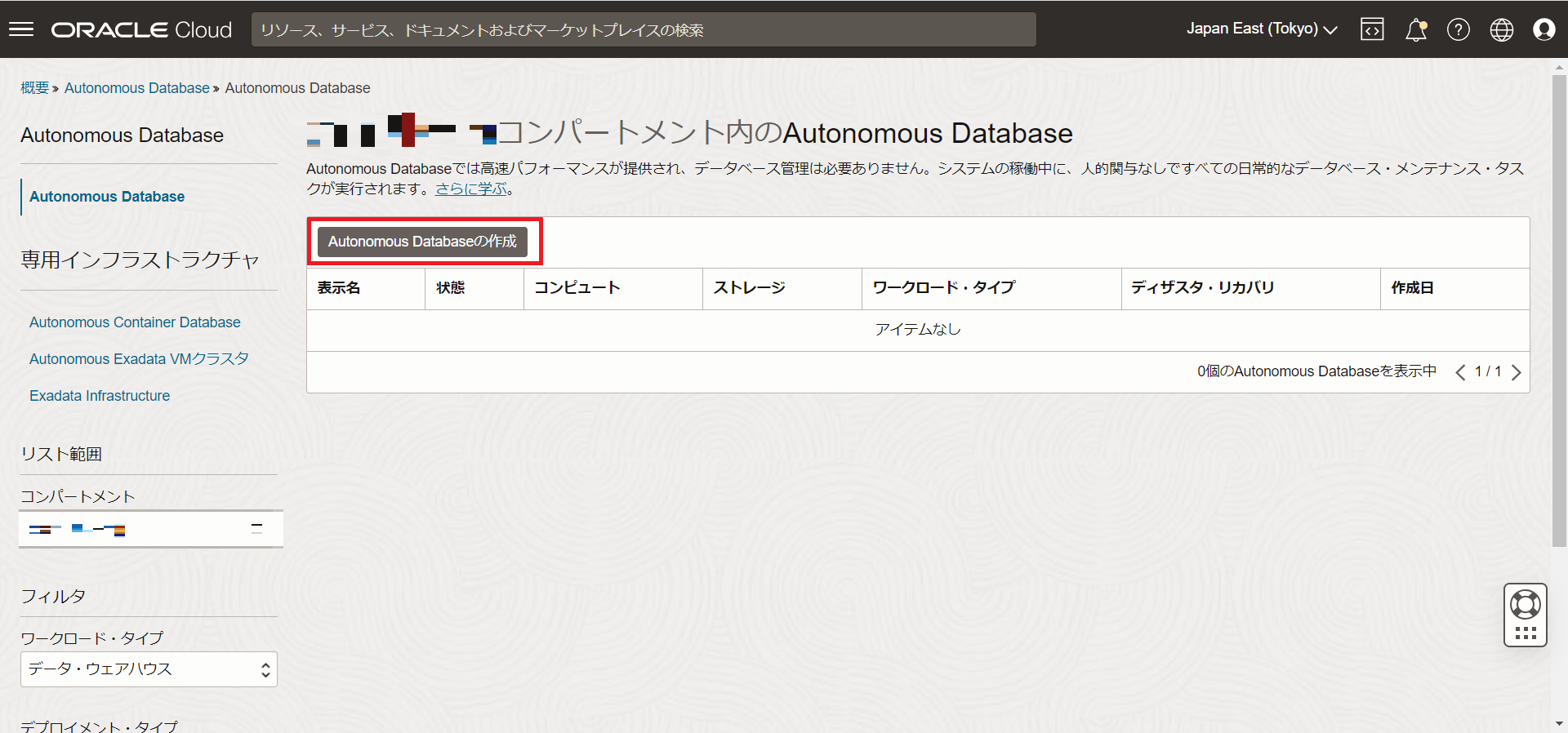Open the compartment selector dropdown
The width and height of the screenshot is (1568, 733).
point(151,529)
